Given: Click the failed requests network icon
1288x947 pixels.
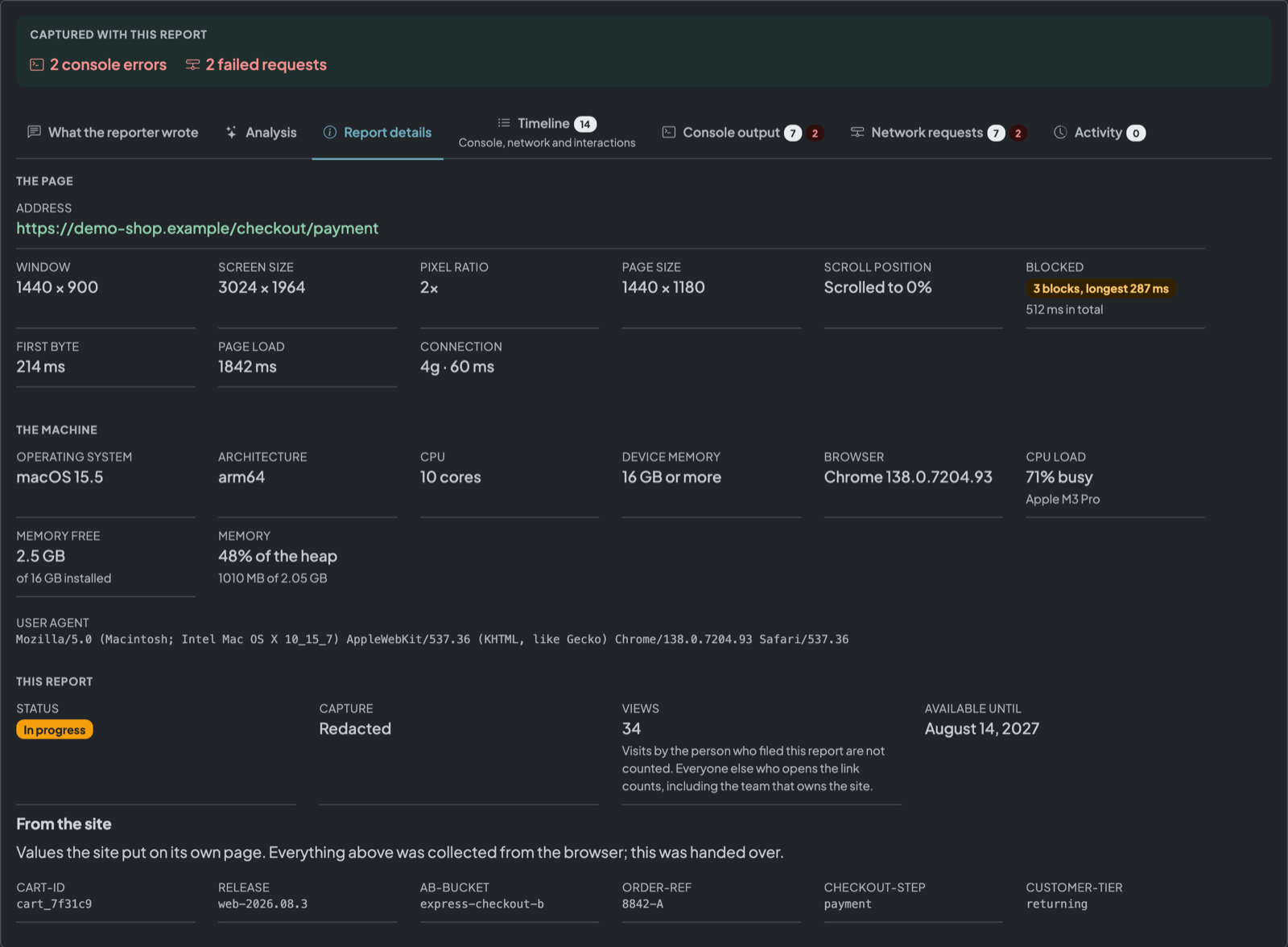Looking at the screenshot, I should [x=192, y=64].
